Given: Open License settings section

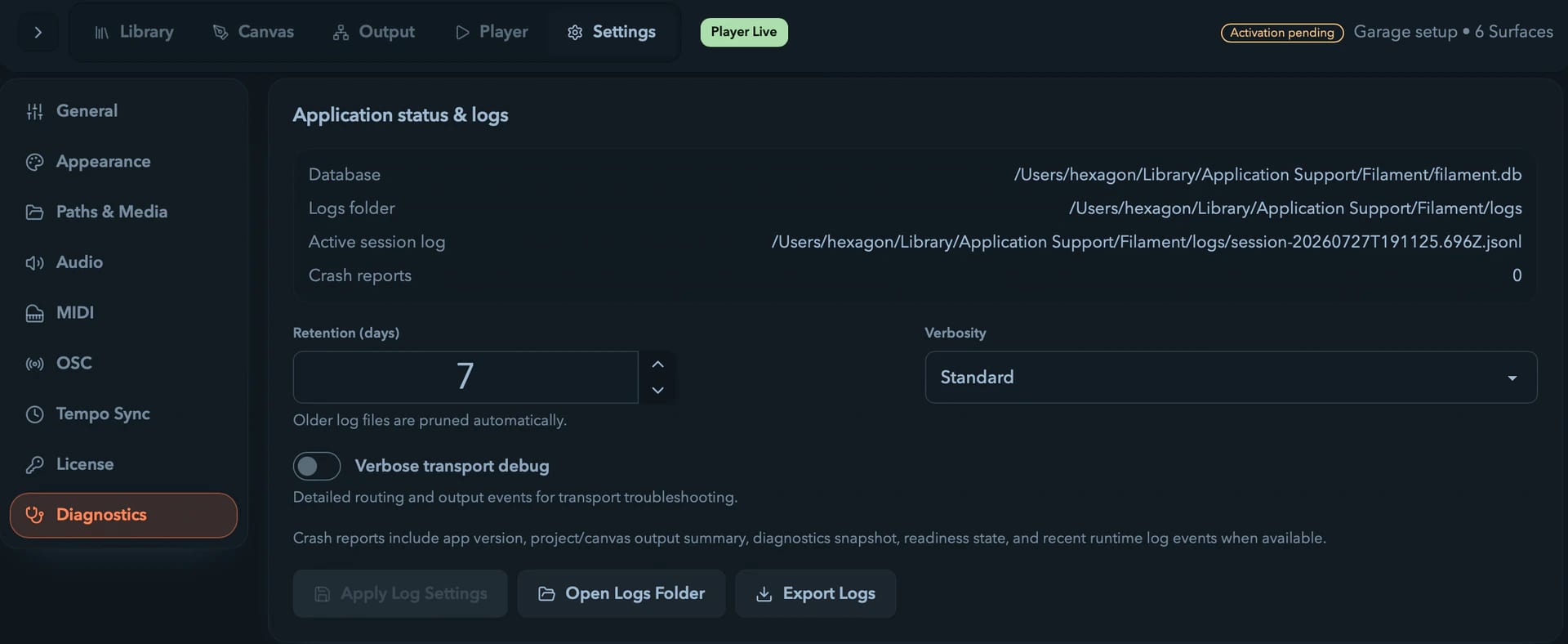Looking at the screenshot, I should pyautogui.click(x=123, y=464).
